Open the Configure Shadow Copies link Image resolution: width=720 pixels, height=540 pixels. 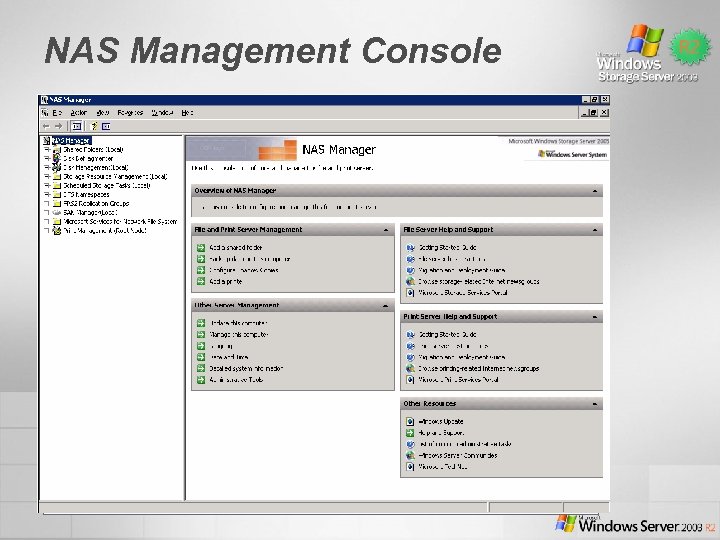pyautogui.click(x=244, y=270)
